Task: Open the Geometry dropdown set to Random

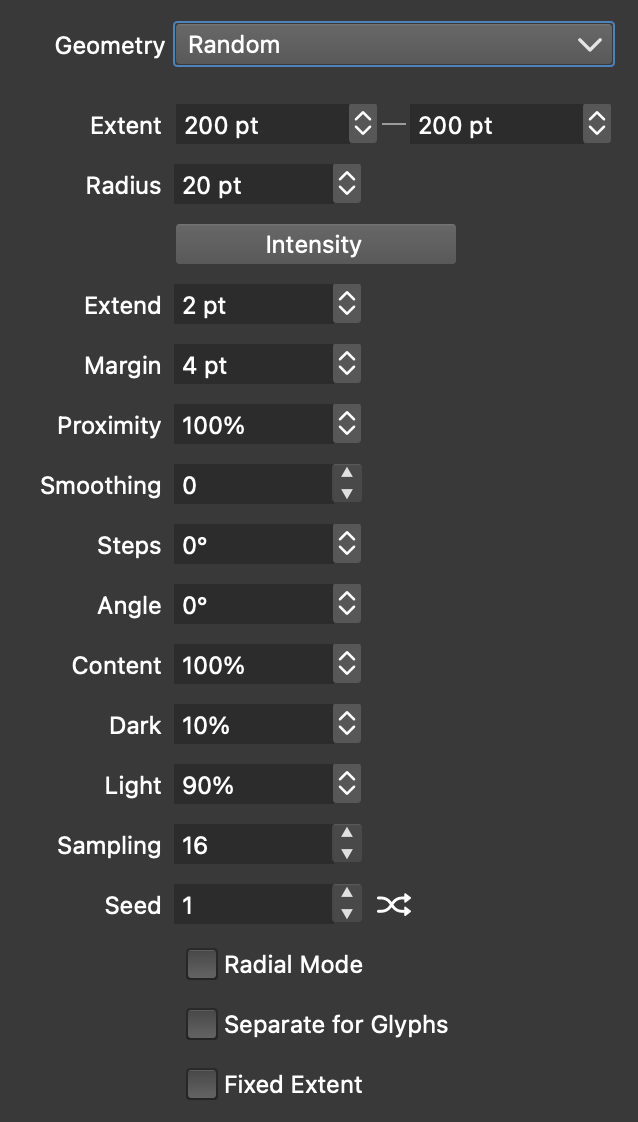Action: pyautogui.click(x=394, y=45)
